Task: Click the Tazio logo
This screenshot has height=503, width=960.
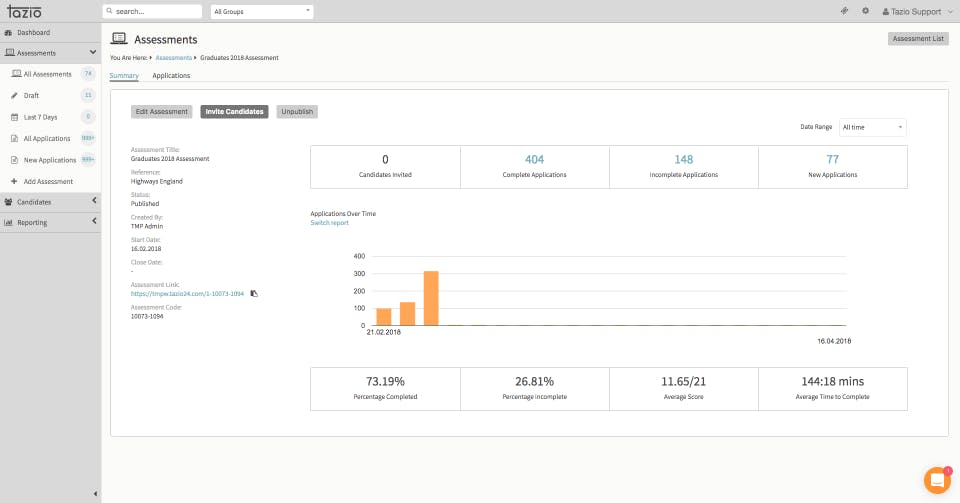Action: click(x=24, y=11)
